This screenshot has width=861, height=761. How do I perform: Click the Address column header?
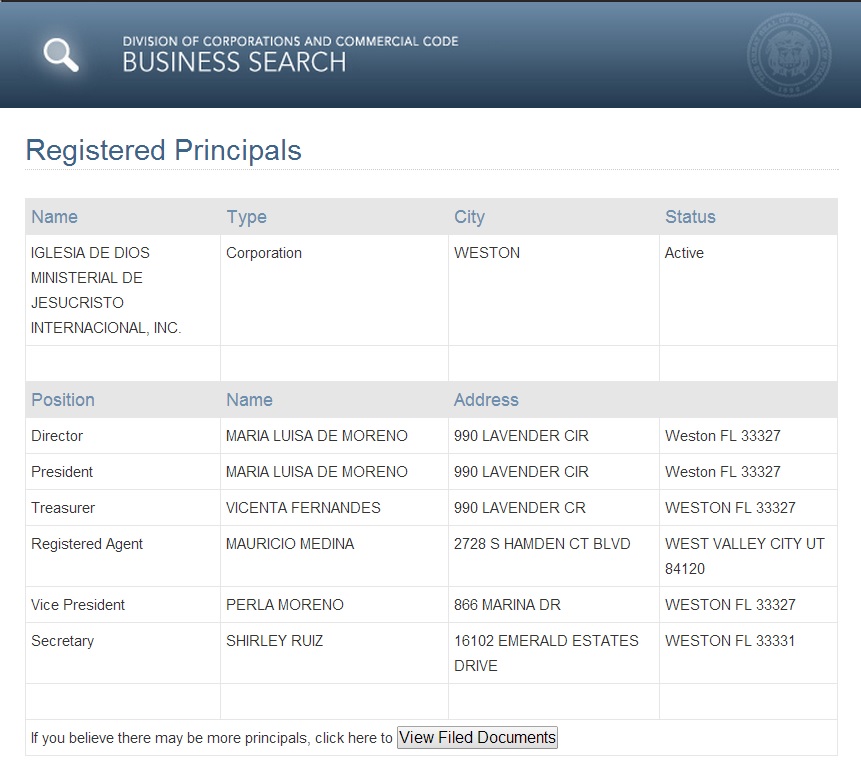(486, 400)
